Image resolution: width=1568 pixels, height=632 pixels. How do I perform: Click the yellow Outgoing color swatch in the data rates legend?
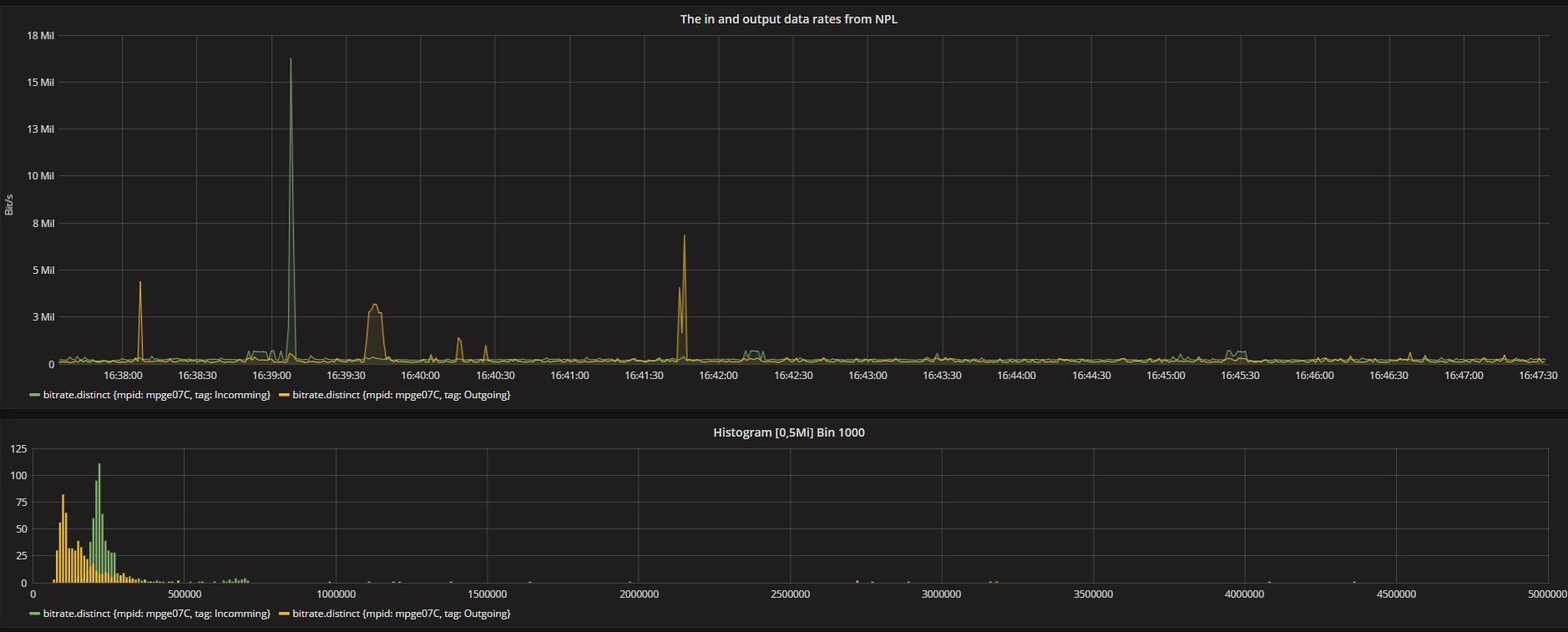(284, 395)
